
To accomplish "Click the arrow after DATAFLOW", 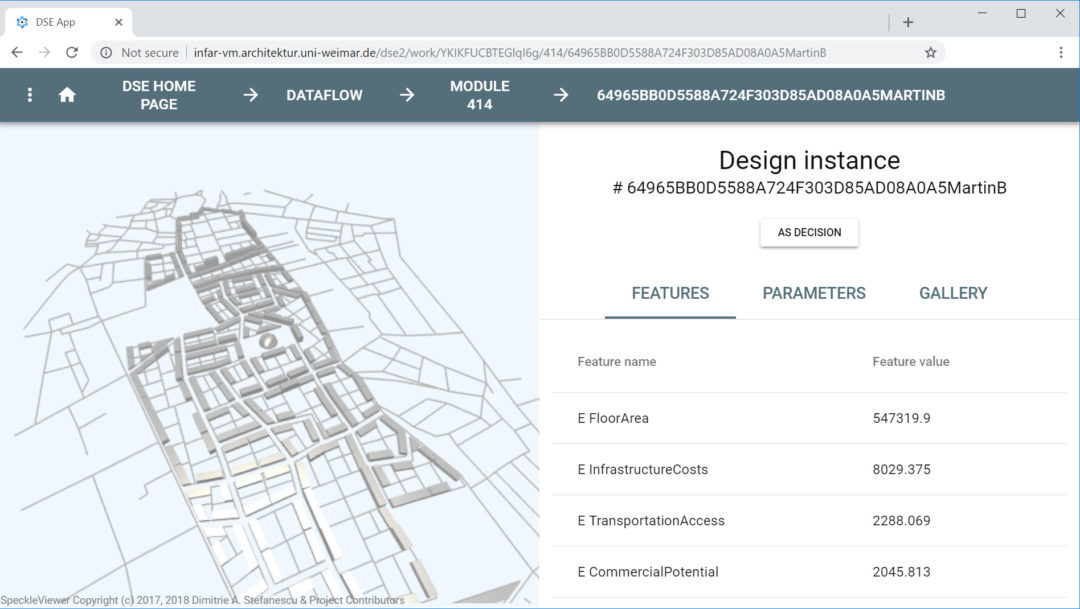I will (407, 95).
